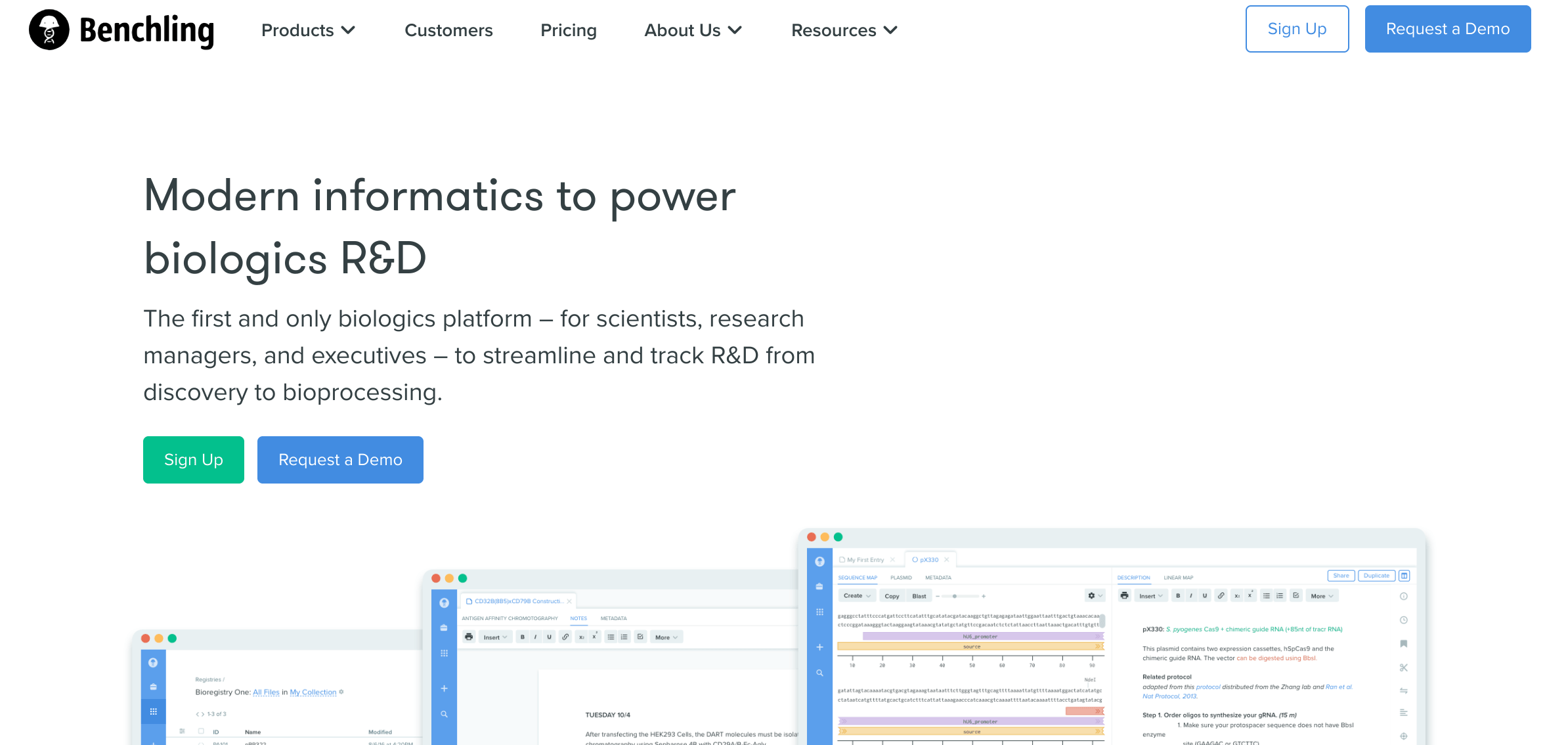Toggle subscript in pX330 description toolbar
Screen dimensions: 1568x745
(x=1237, y=596)
